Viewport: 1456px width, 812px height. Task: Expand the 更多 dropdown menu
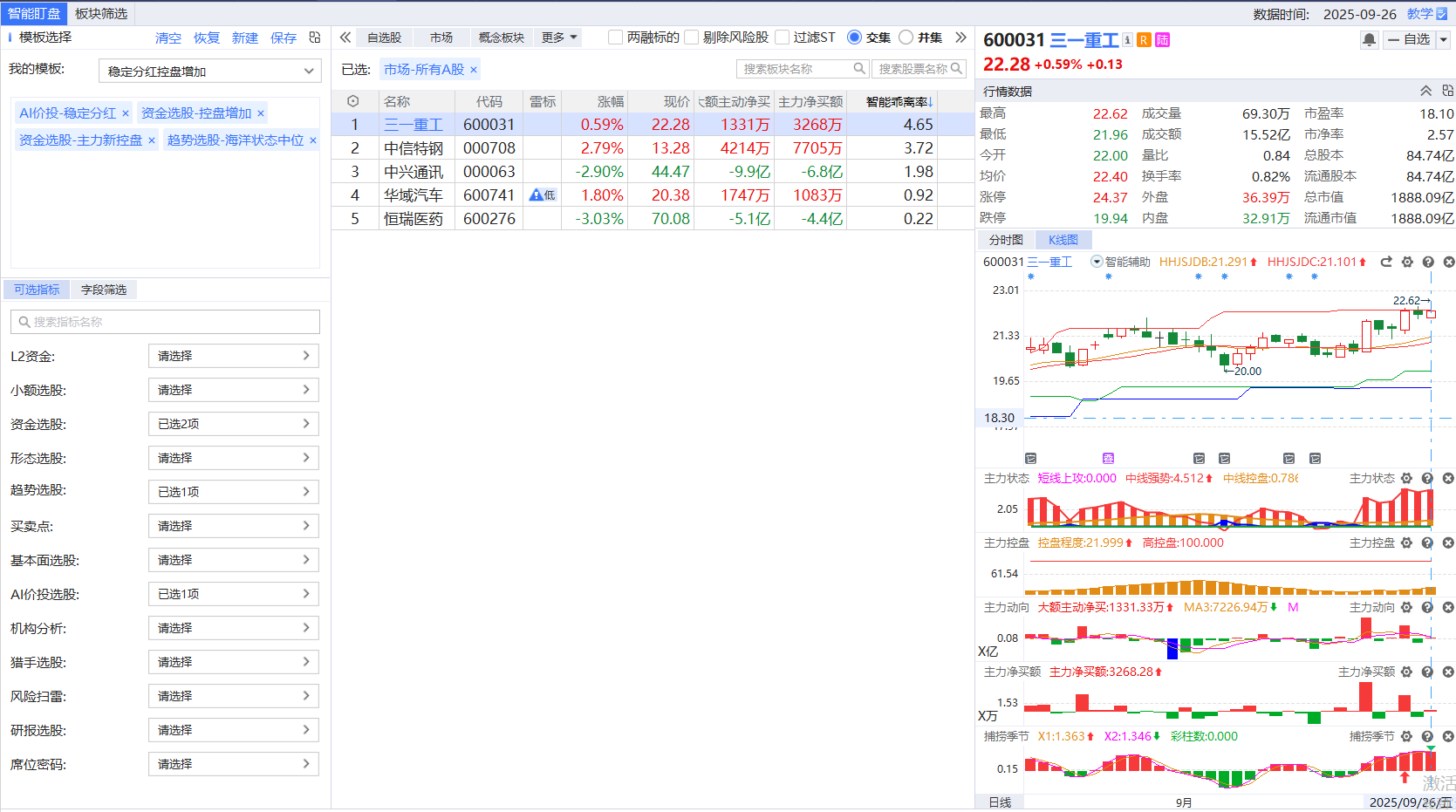click(559, 38)
